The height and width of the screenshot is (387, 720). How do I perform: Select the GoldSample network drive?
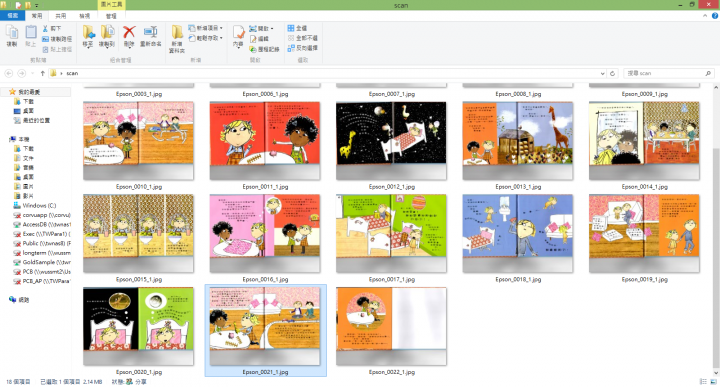pyautogui.click(x=42, y=262)
